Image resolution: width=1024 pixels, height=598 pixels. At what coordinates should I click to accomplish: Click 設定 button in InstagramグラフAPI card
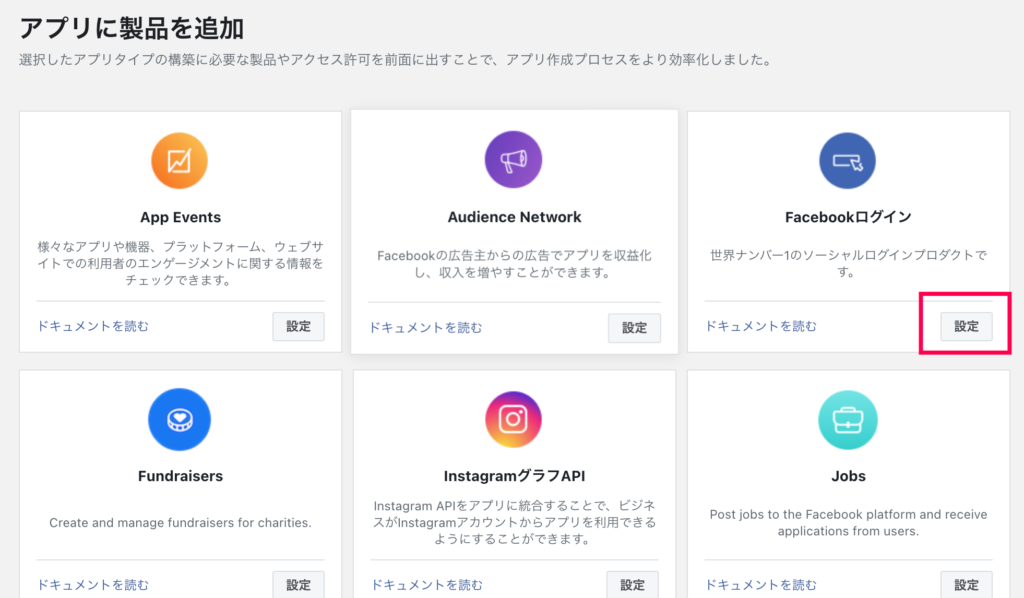632,584
